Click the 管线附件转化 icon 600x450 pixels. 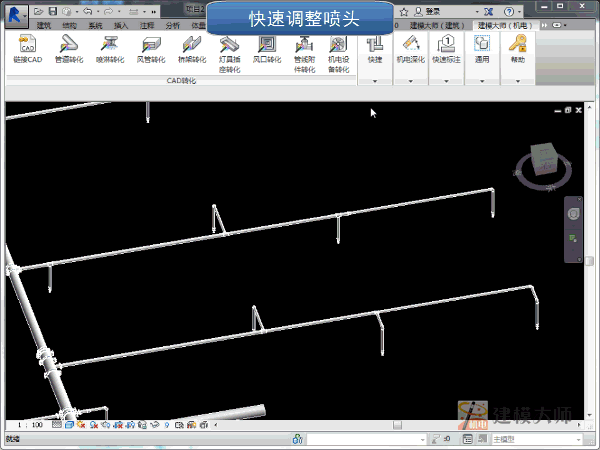304,44
